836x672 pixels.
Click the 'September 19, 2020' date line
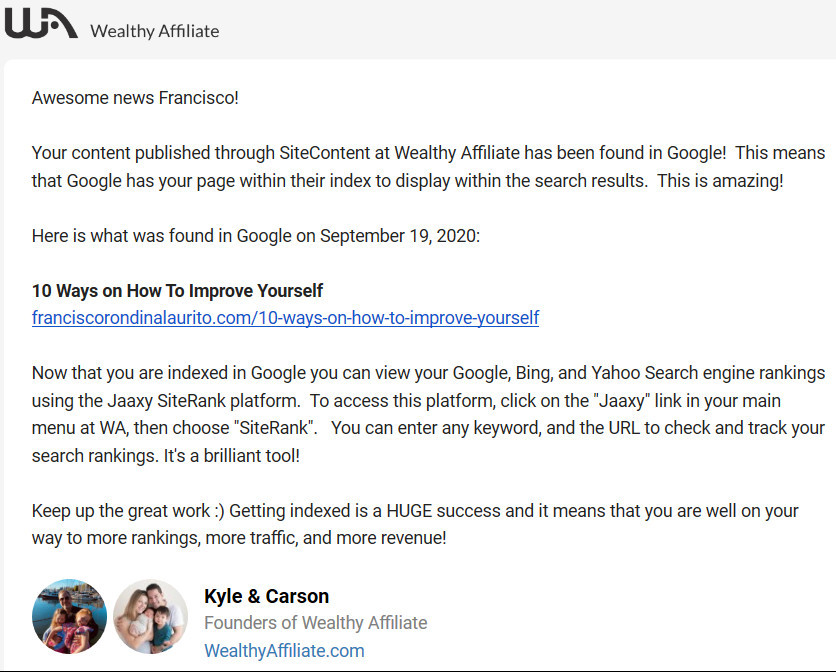[256, 236]
